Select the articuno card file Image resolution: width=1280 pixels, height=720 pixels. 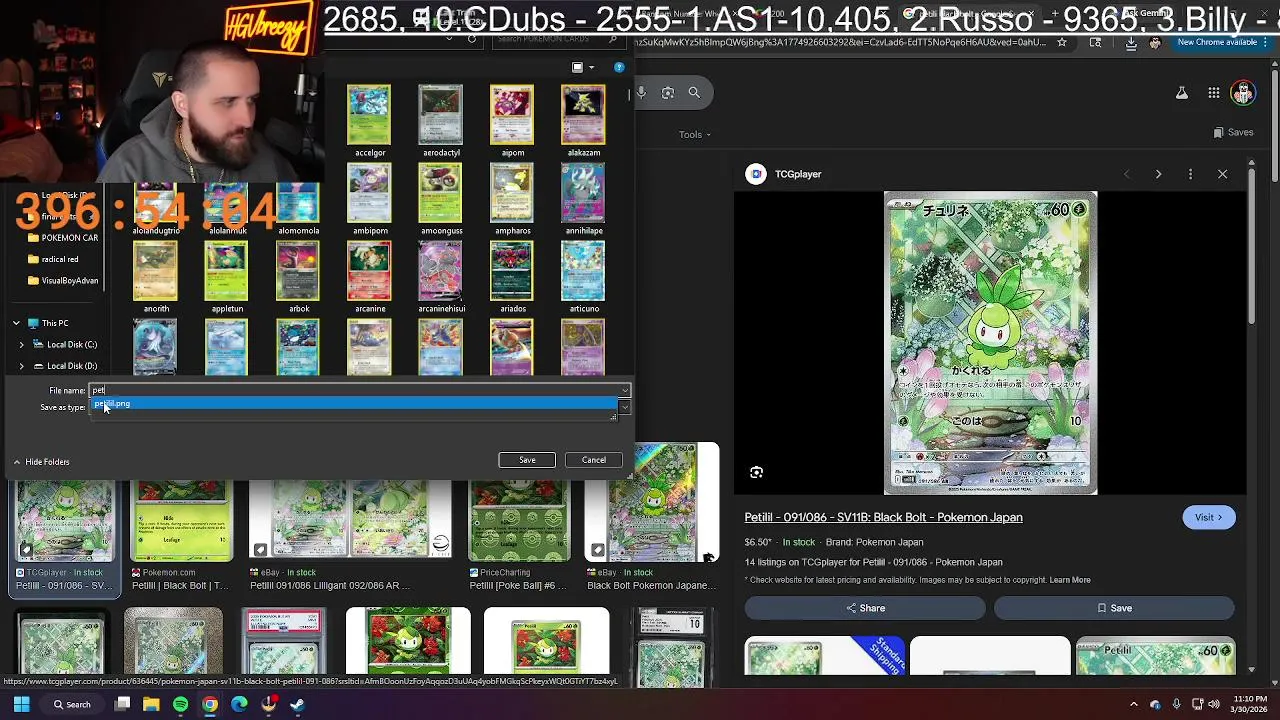click(x=583, y=278)
